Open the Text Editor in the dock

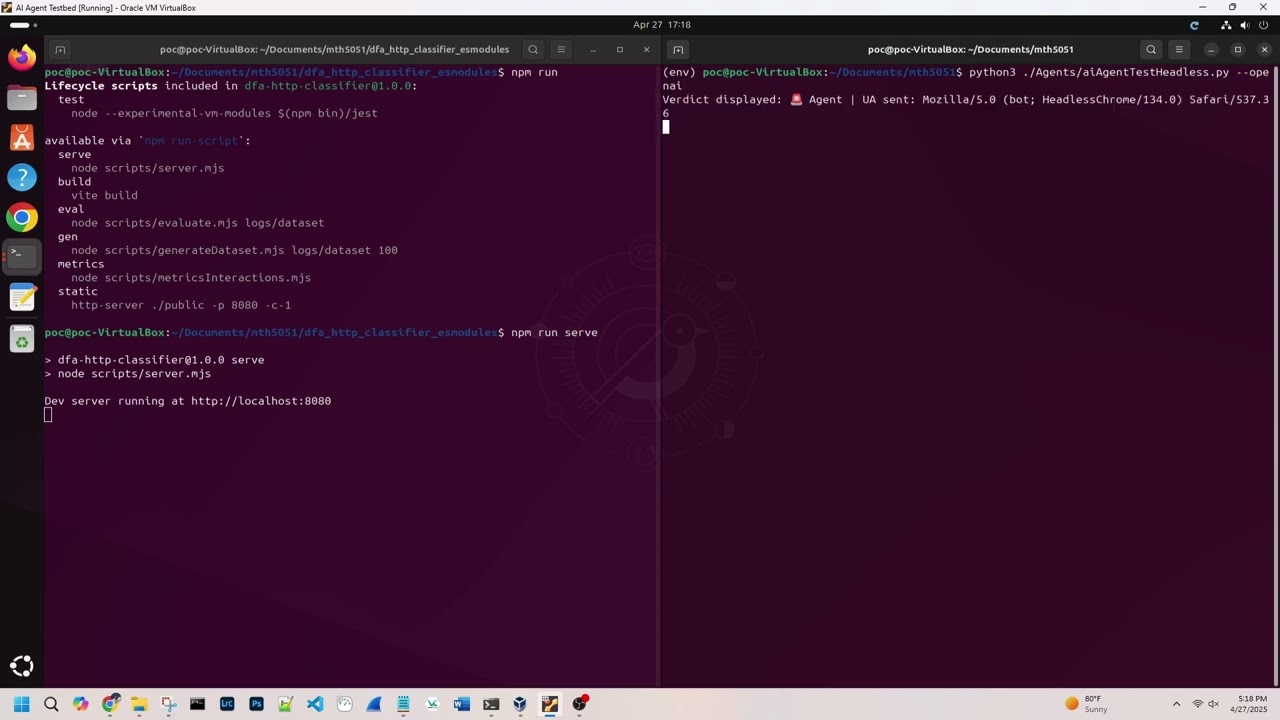22,297
